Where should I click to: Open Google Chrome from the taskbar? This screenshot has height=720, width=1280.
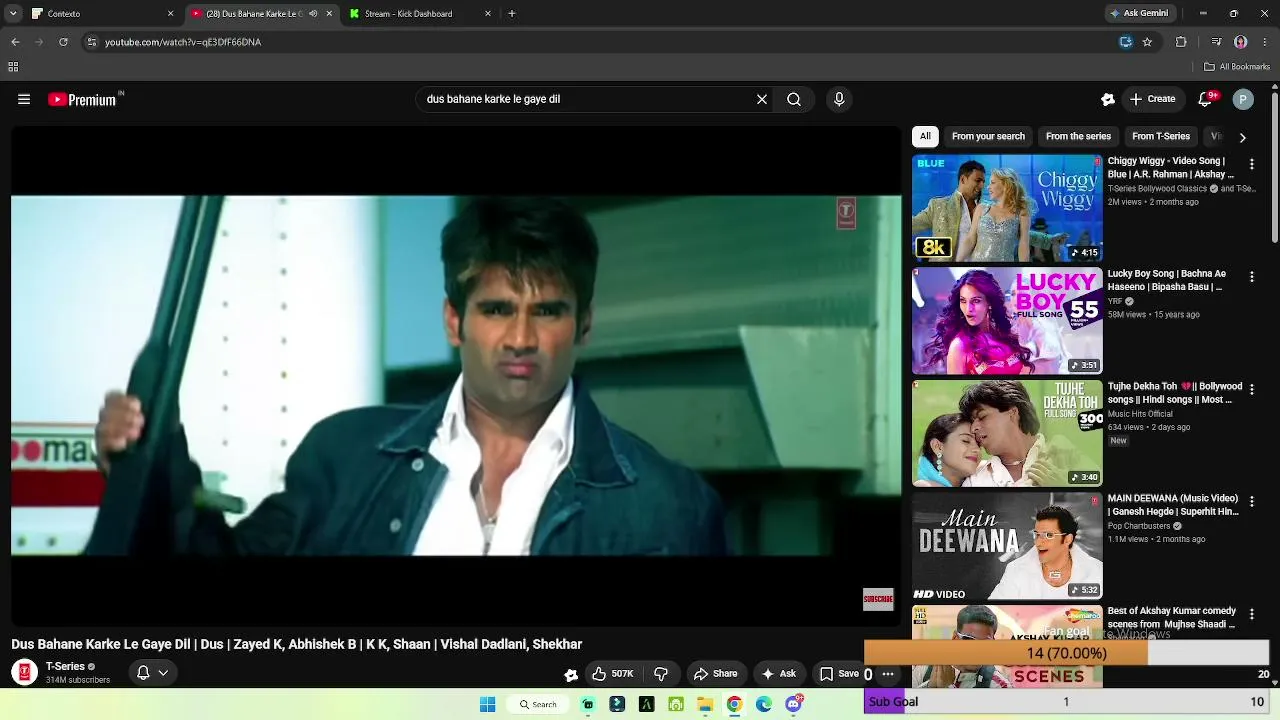(x=734, y=704)
